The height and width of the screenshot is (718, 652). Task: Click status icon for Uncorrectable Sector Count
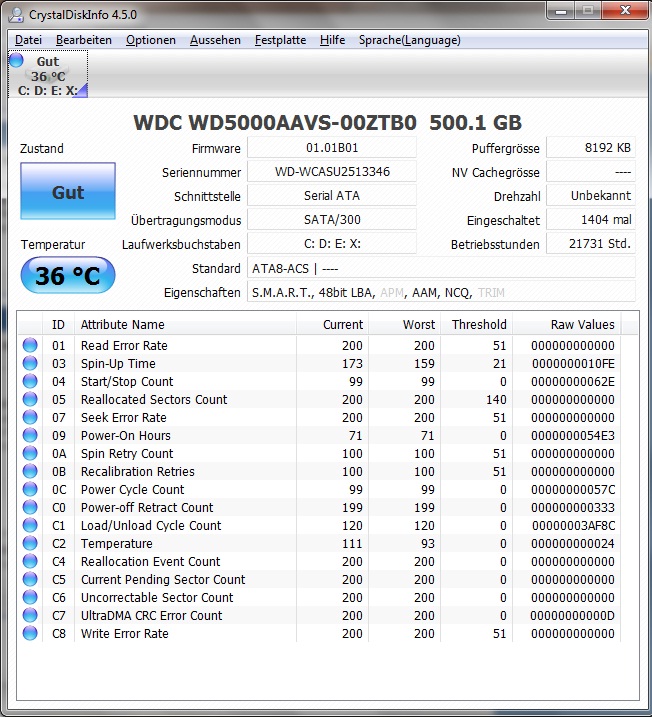pos(30,597)
